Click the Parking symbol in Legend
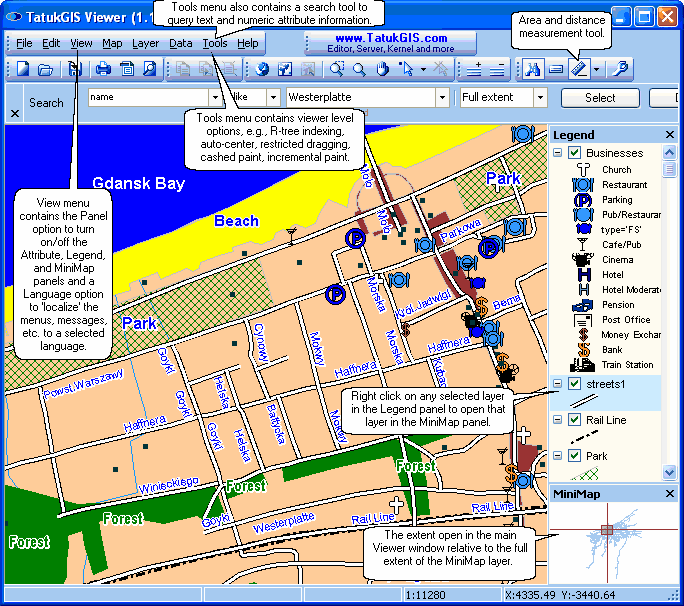The height and width of the screenshot is (606, 684). coord(583,200)
